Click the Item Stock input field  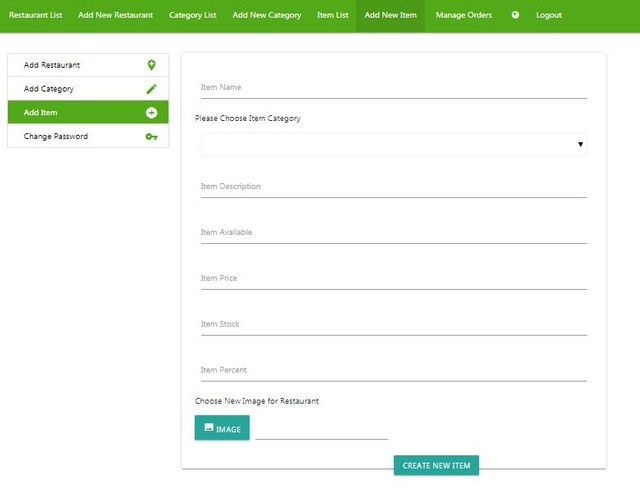393,325
